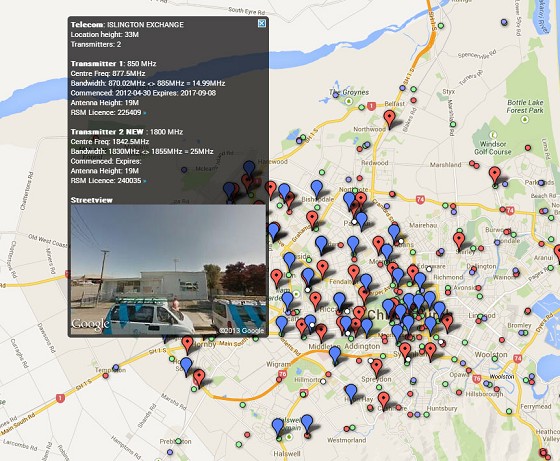Select the blue pin just south of Hornby
This screenshot has width=560, height=461.
click(186, 366)
